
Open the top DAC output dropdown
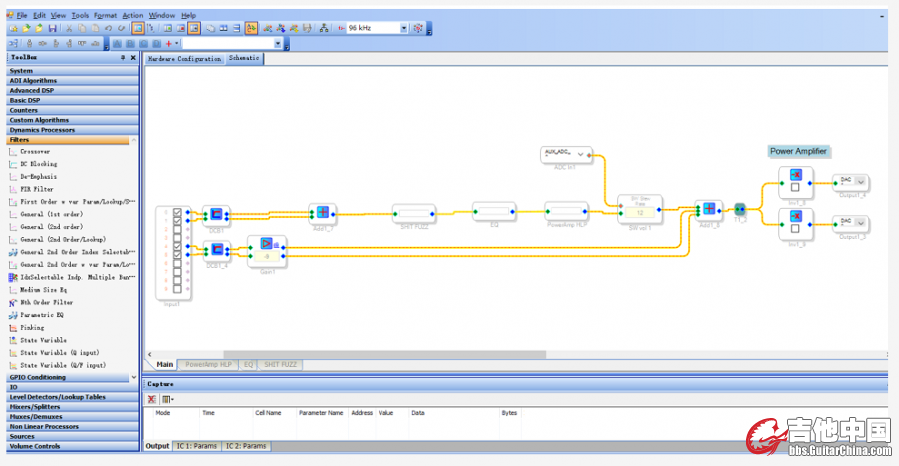pos(861,181)
